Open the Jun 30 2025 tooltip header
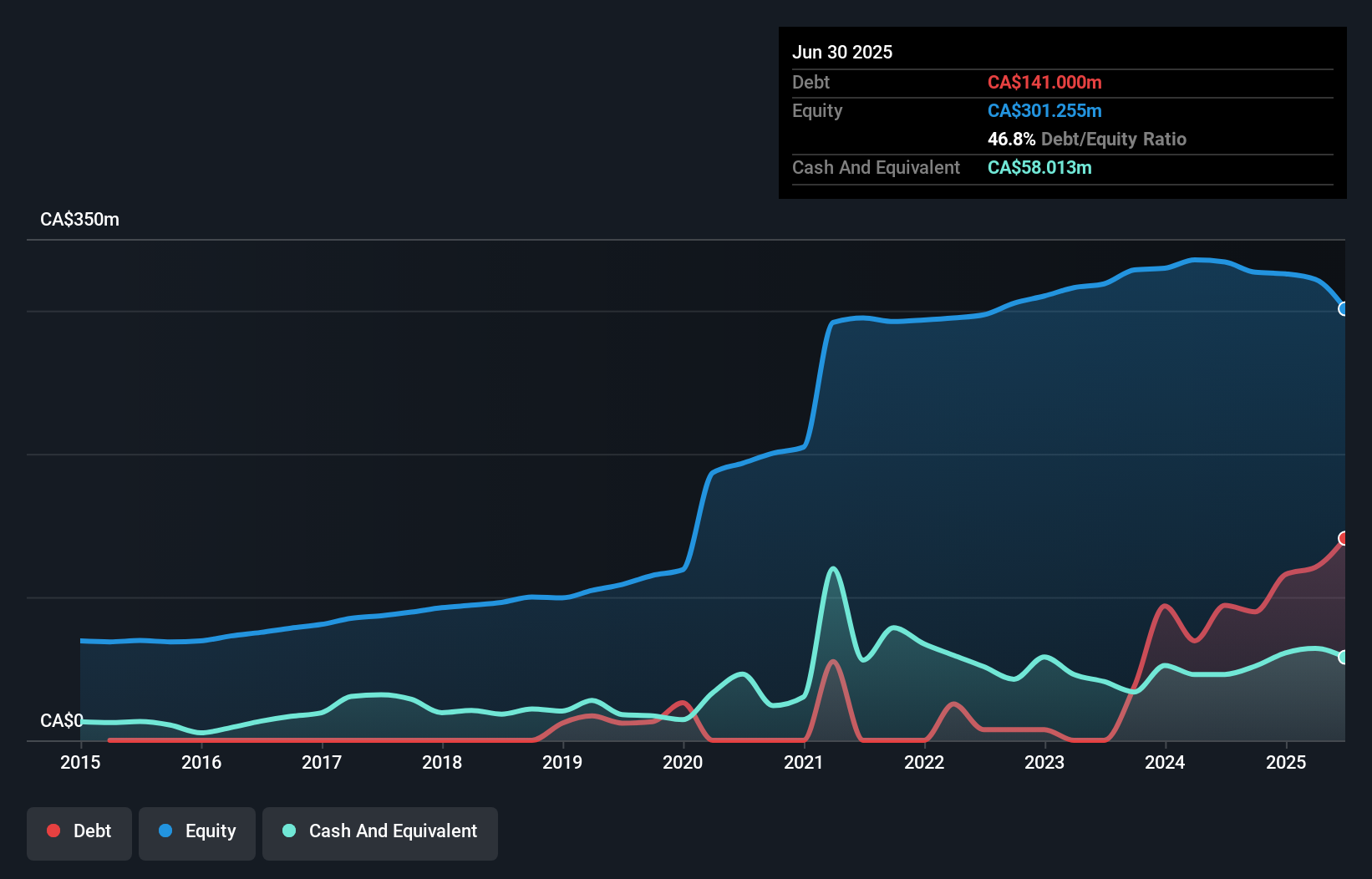This screenshot has width=1372, height=879. pos(843,52)
